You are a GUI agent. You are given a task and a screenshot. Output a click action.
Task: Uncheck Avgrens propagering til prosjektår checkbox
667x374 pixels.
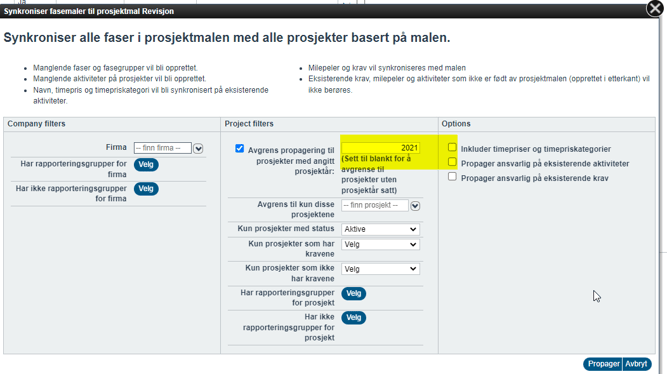[239, 148]
